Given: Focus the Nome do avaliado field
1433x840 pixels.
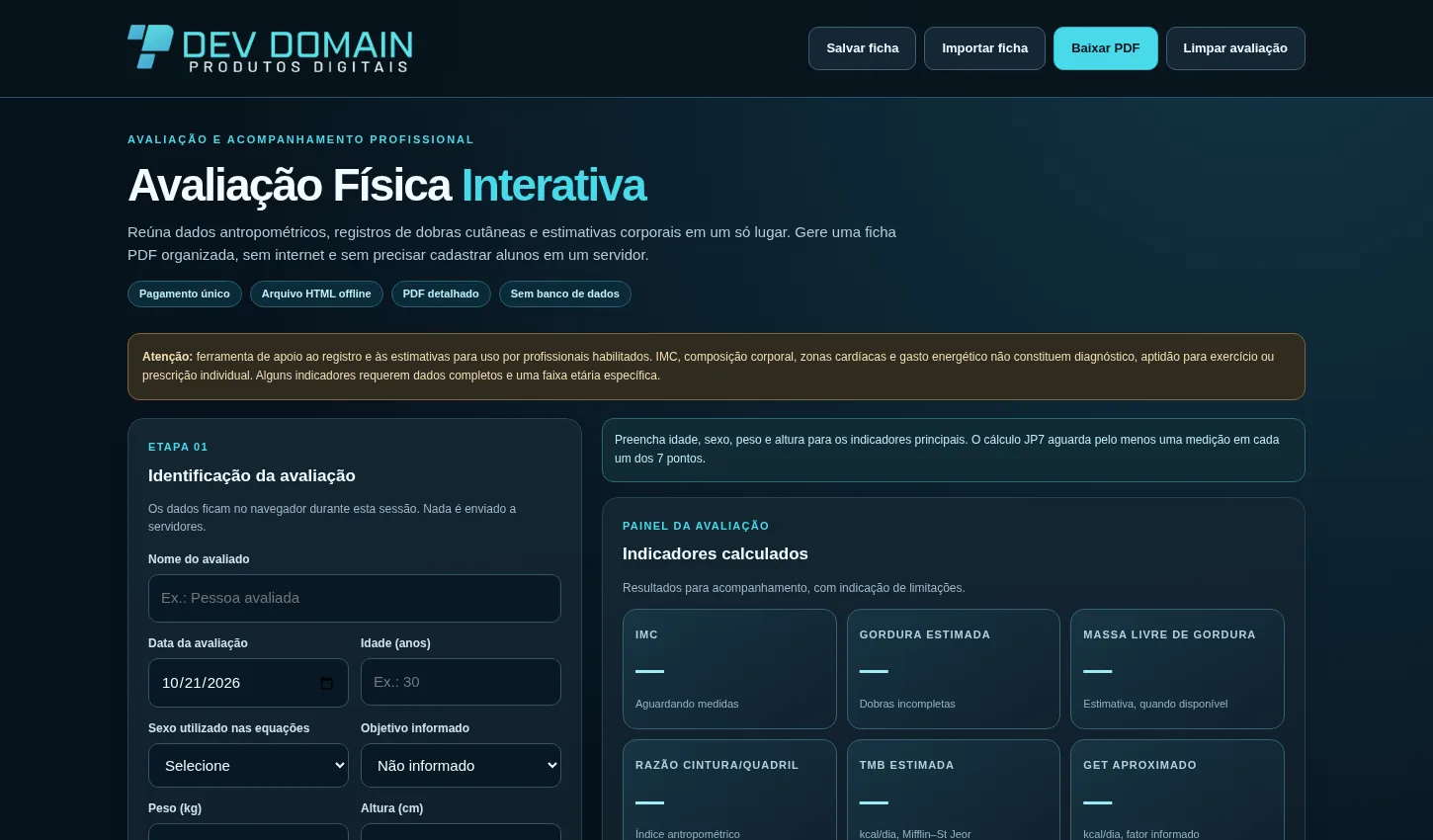Looking at the screenshot, I should [x=355, y=598].
